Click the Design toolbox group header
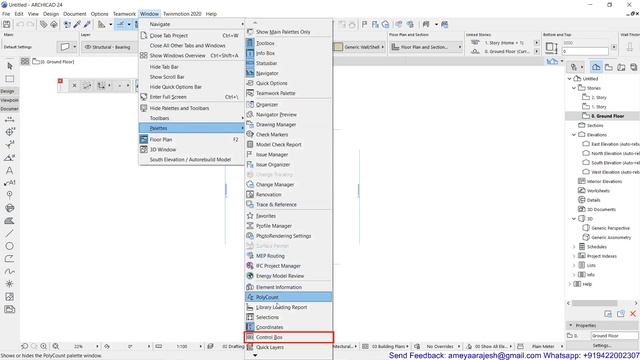640x360 pixels. coord(9,91)
